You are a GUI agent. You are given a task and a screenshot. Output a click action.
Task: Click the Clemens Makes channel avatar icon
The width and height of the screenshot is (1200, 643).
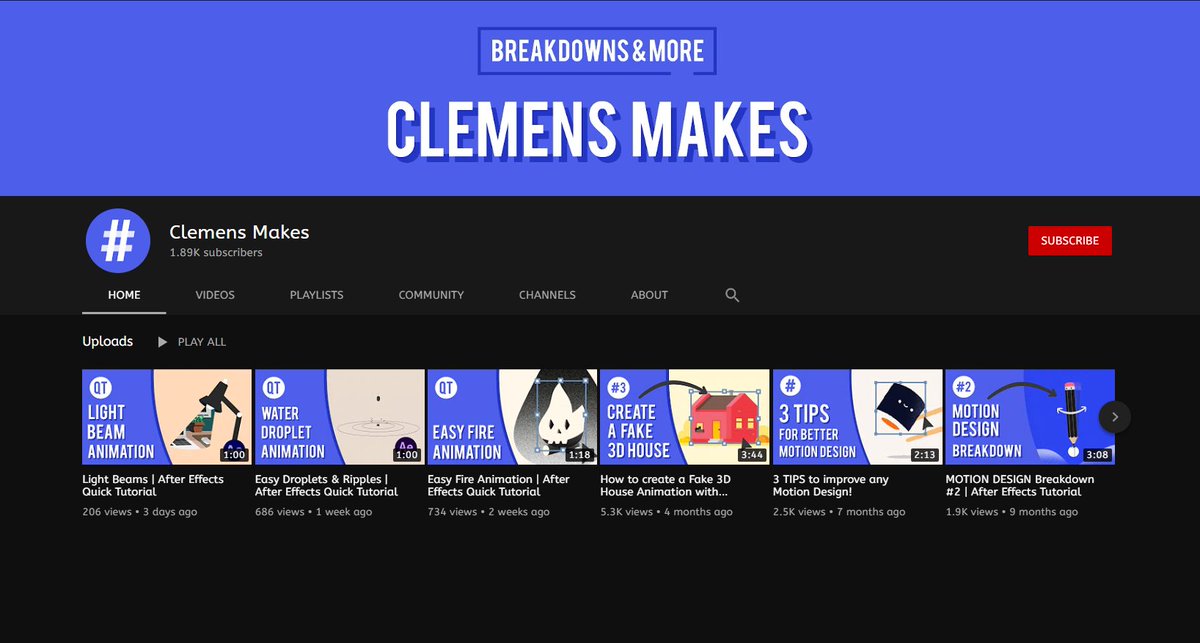(x=118, y=241)
